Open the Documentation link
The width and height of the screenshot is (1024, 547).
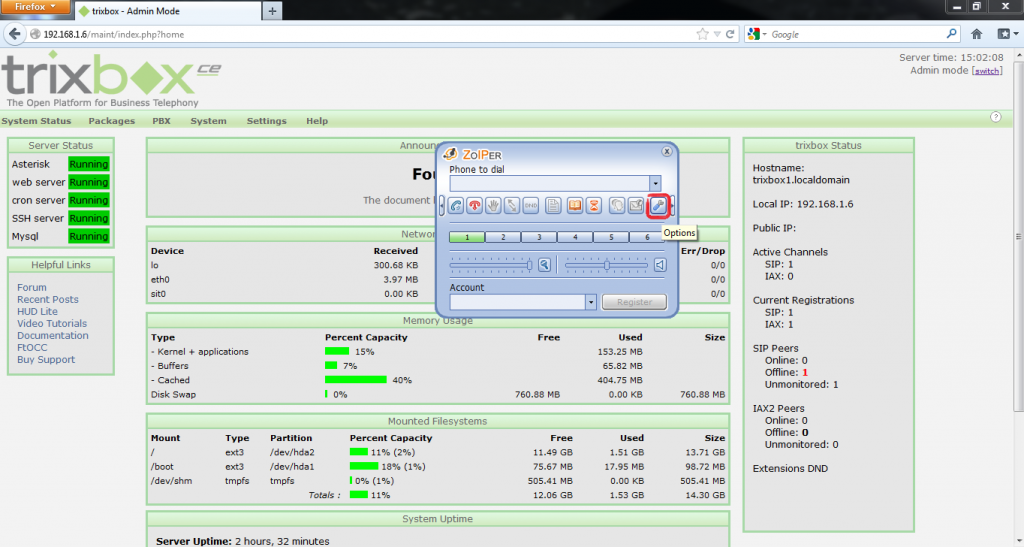click(x=53, y=336)
